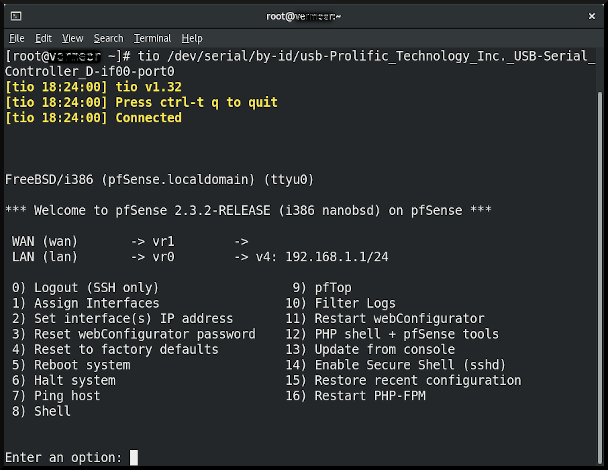Screen dimensions: 608x470
Task: Open the Help menu
Action: [192, 38]
